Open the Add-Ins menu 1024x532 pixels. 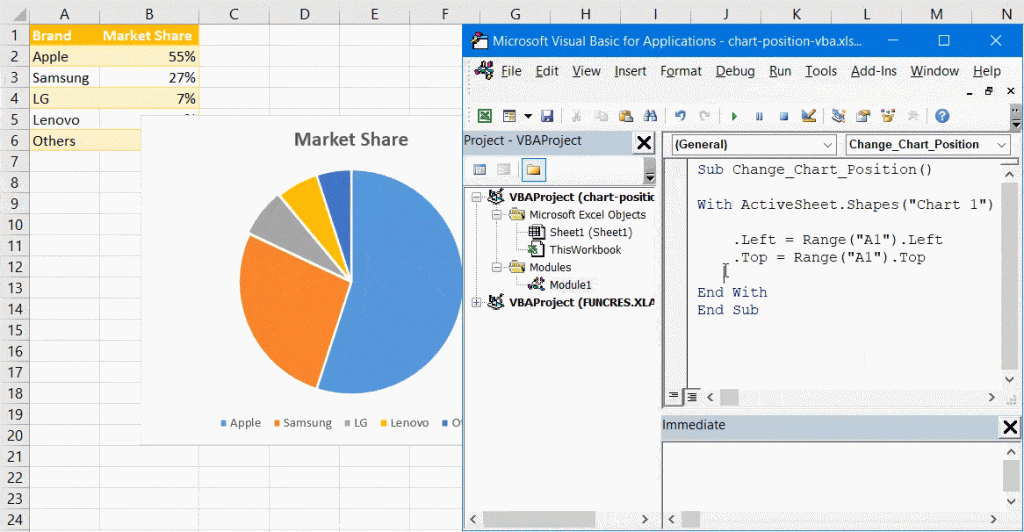pos(874,71)
